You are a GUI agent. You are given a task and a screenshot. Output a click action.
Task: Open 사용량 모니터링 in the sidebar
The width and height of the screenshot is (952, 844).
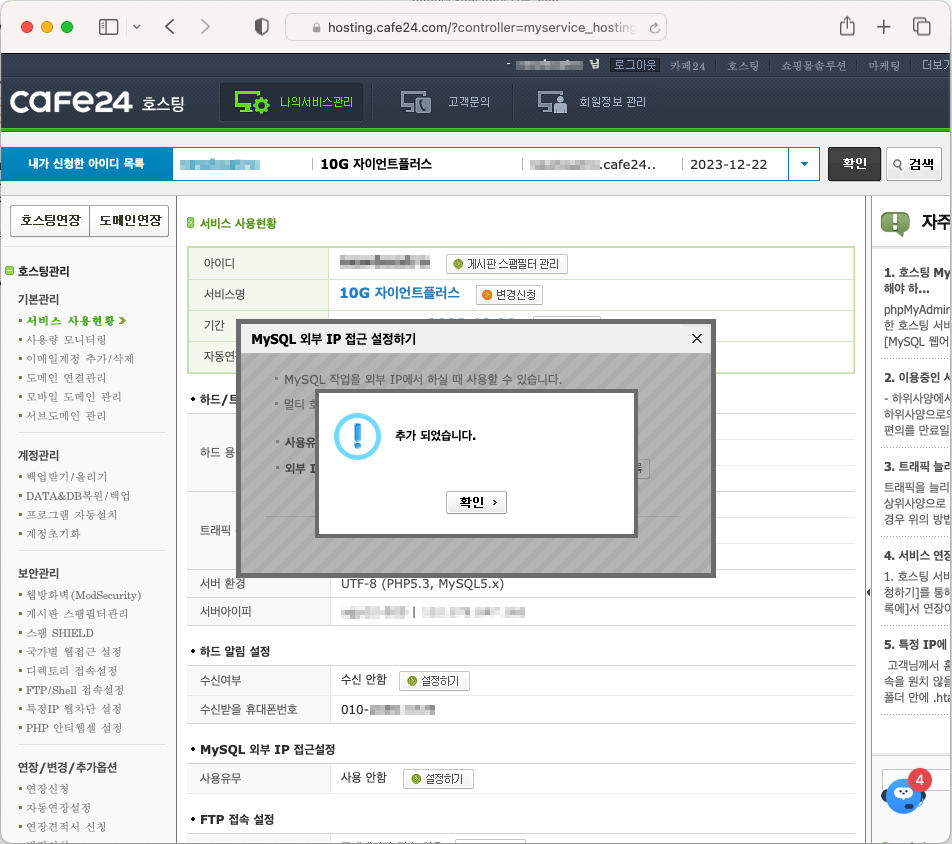[66, 340]
